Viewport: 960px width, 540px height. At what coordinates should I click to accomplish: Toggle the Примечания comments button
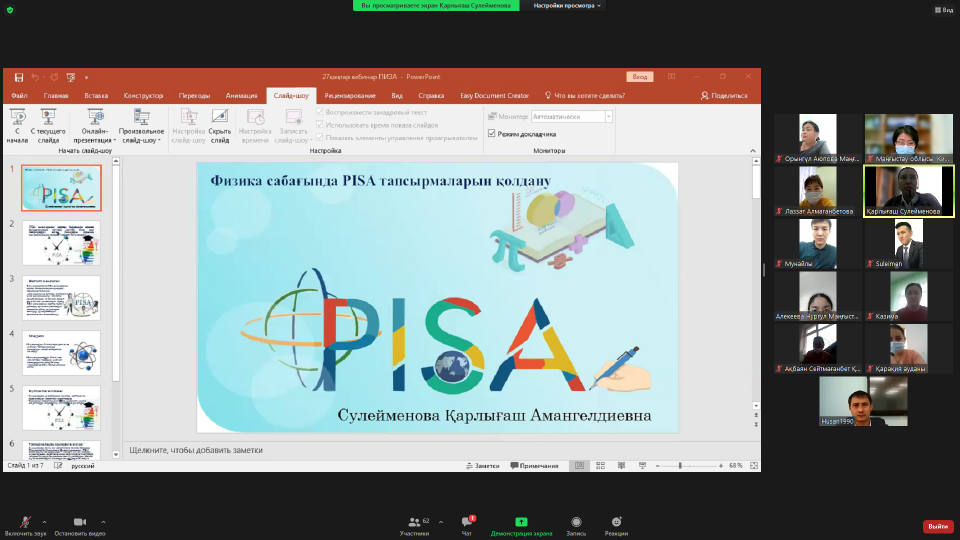click(x=534, y=466)
